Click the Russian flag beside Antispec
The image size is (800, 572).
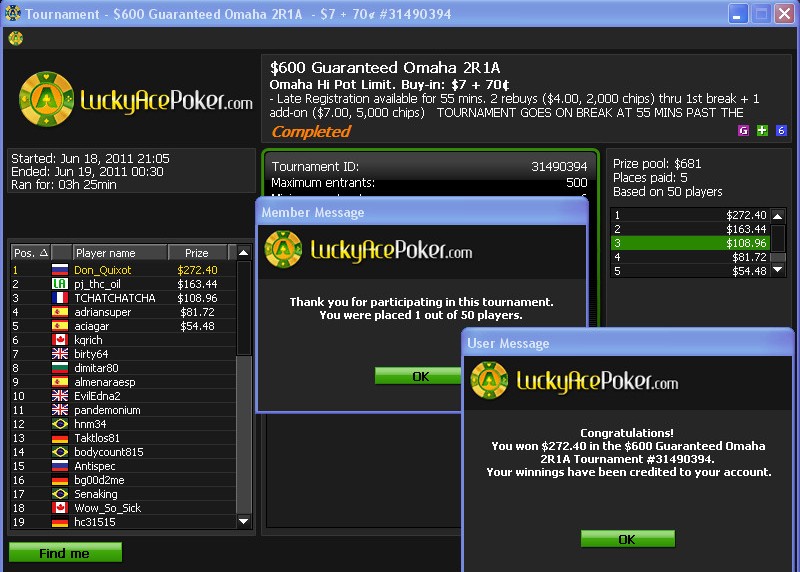60,466
